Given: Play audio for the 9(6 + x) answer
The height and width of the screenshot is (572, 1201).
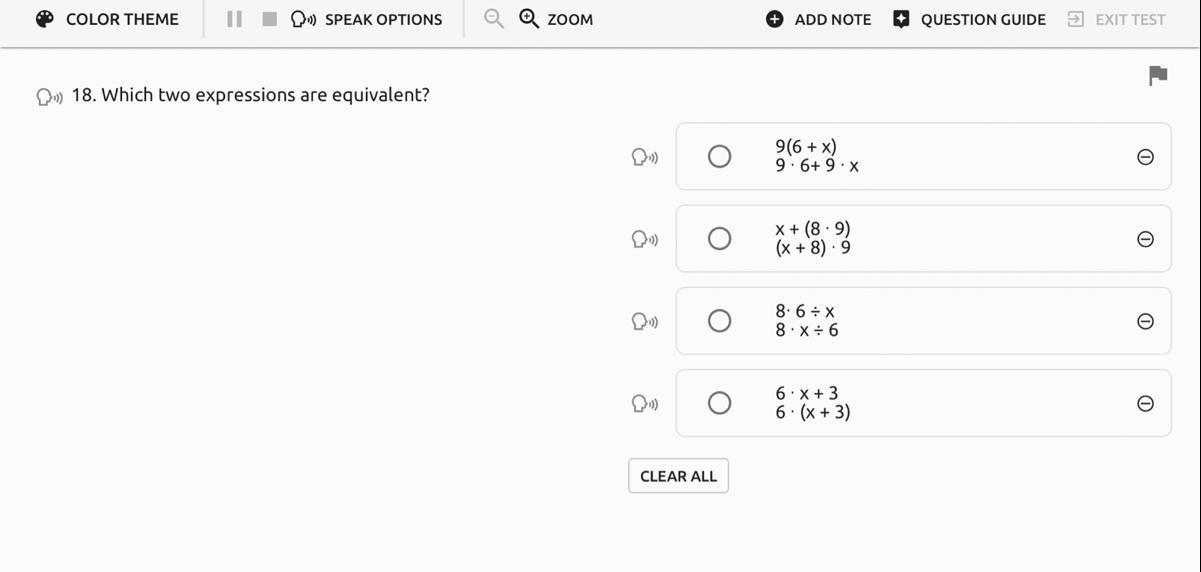Looking at the screenshot, I should pos(645,157).
